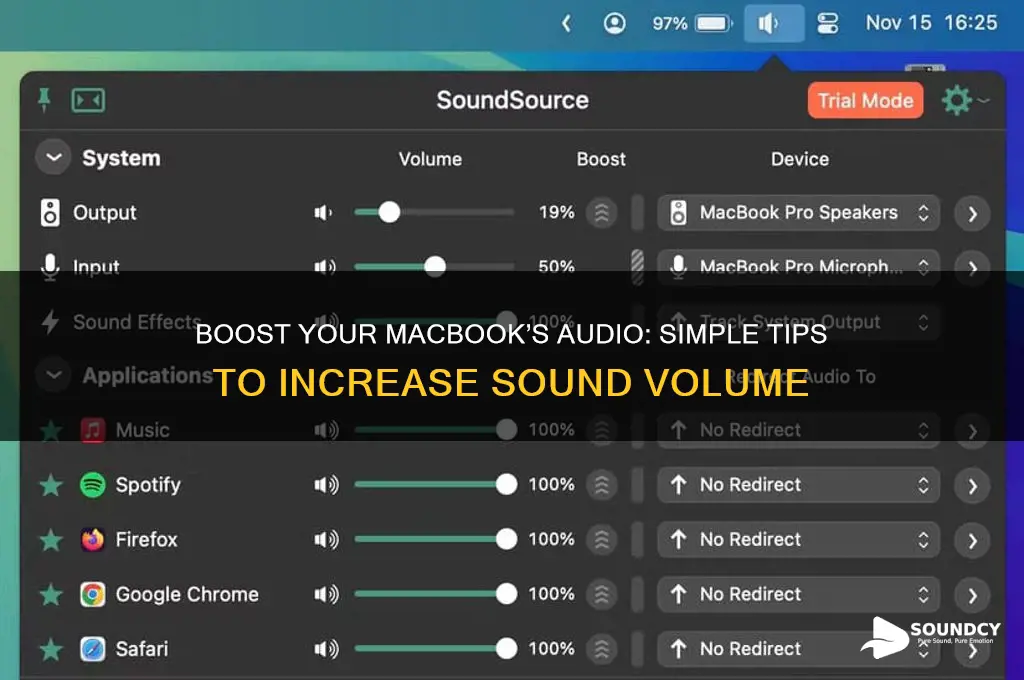Open the SoundSource menu bar volume icon
The image size is (1024, 680).
click(774, 24)
